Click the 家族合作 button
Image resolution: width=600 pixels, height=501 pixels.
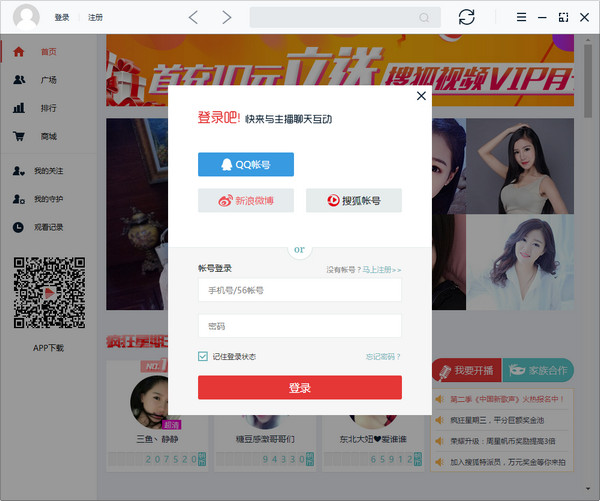click(x=538, y=370)
